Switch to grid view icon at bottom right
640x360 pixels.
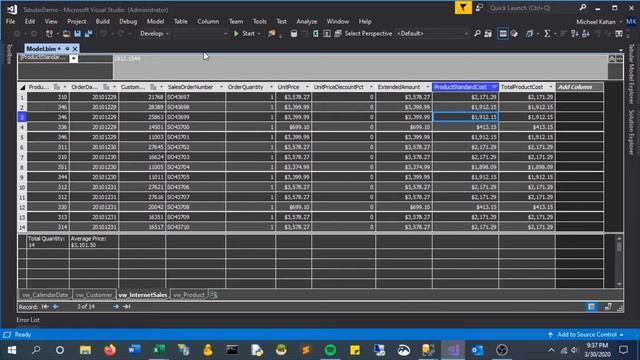click(x=591, y=307)
